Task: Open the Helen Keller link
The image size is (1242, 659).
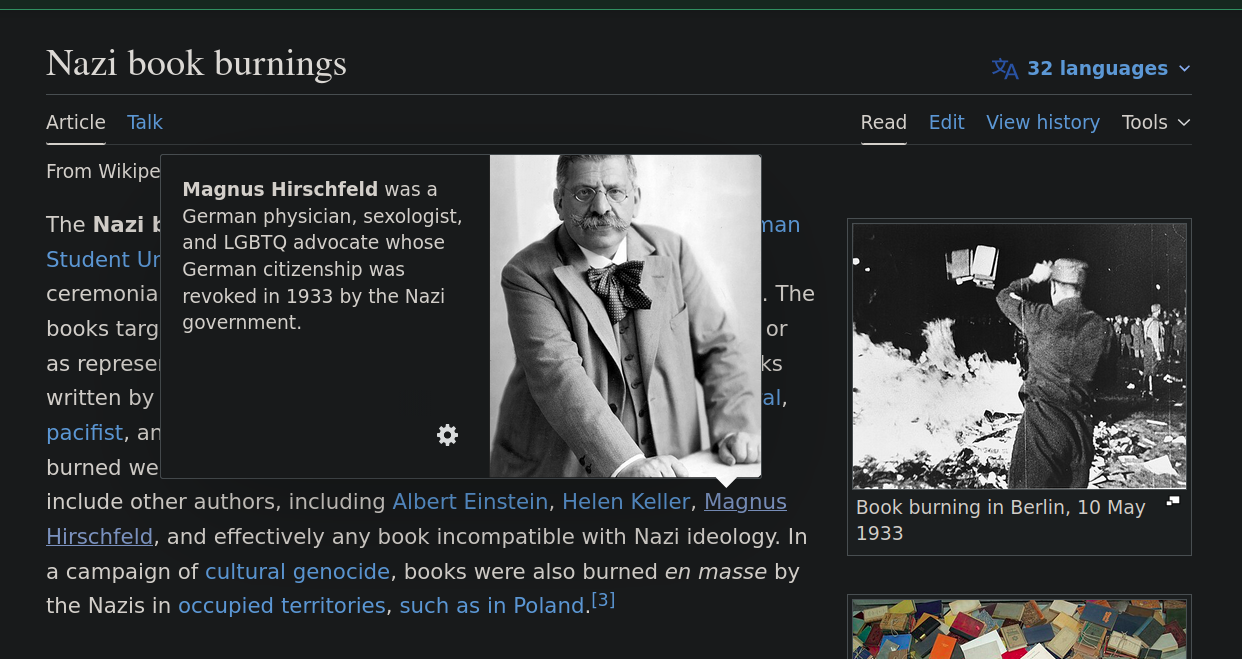Action: pos(626,501)
